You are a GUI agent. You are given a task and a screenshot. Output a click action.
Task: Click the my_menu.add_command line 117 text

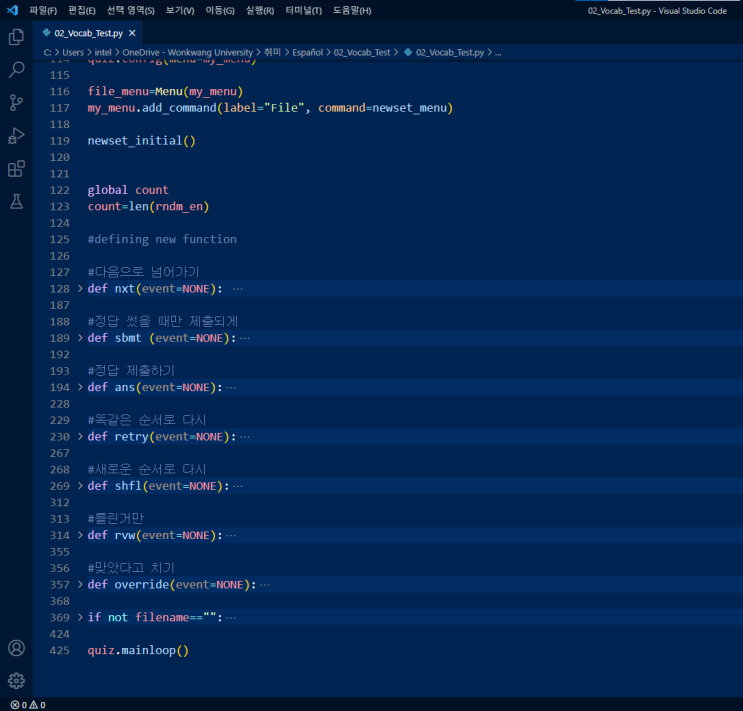270,108
